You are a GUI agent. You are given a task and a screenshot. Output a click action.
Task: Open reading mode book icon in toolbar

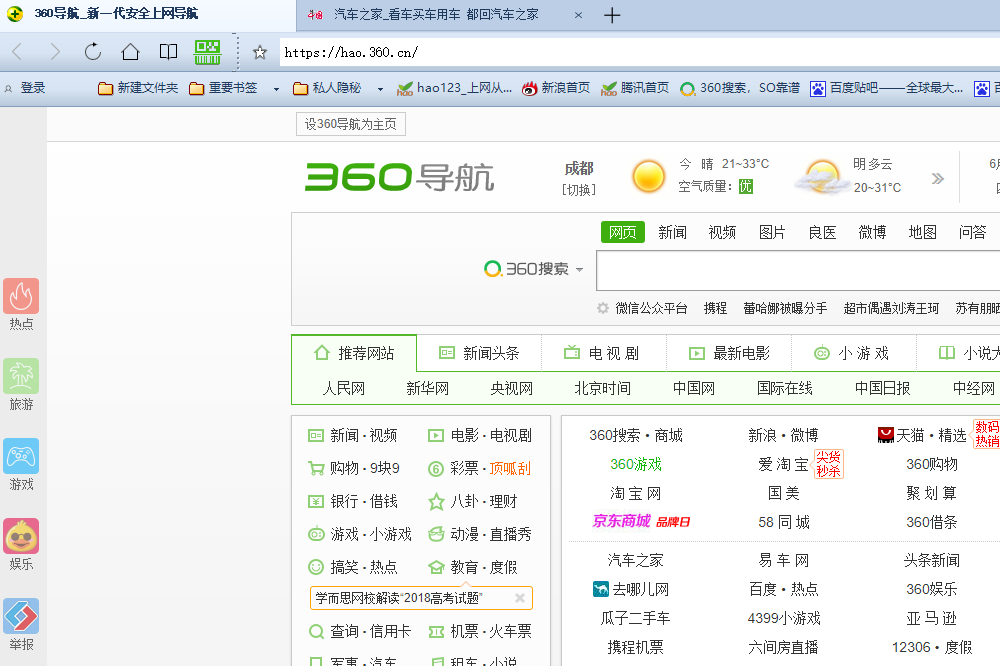pyautogui.click(x=169, y=52)
